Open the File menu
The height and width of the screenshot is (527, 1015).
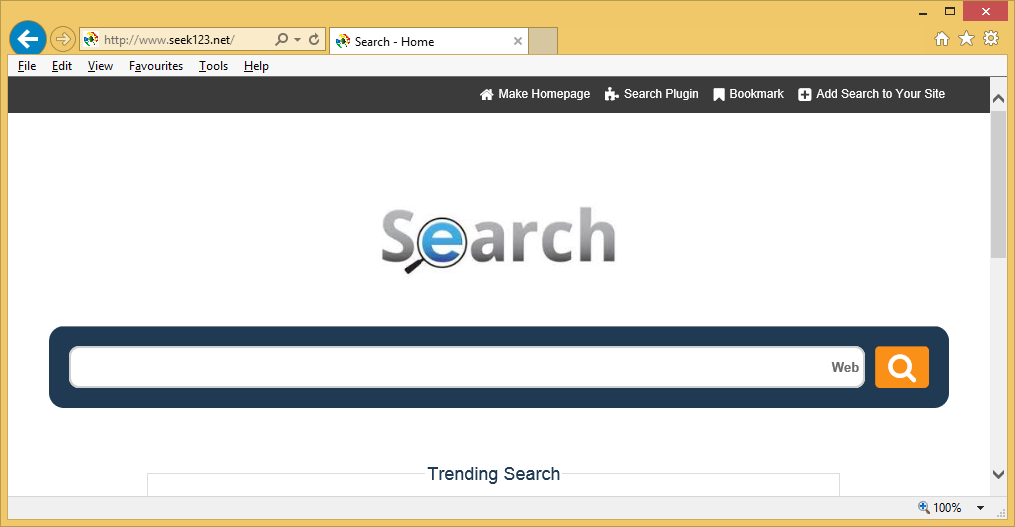coord(27,66)
